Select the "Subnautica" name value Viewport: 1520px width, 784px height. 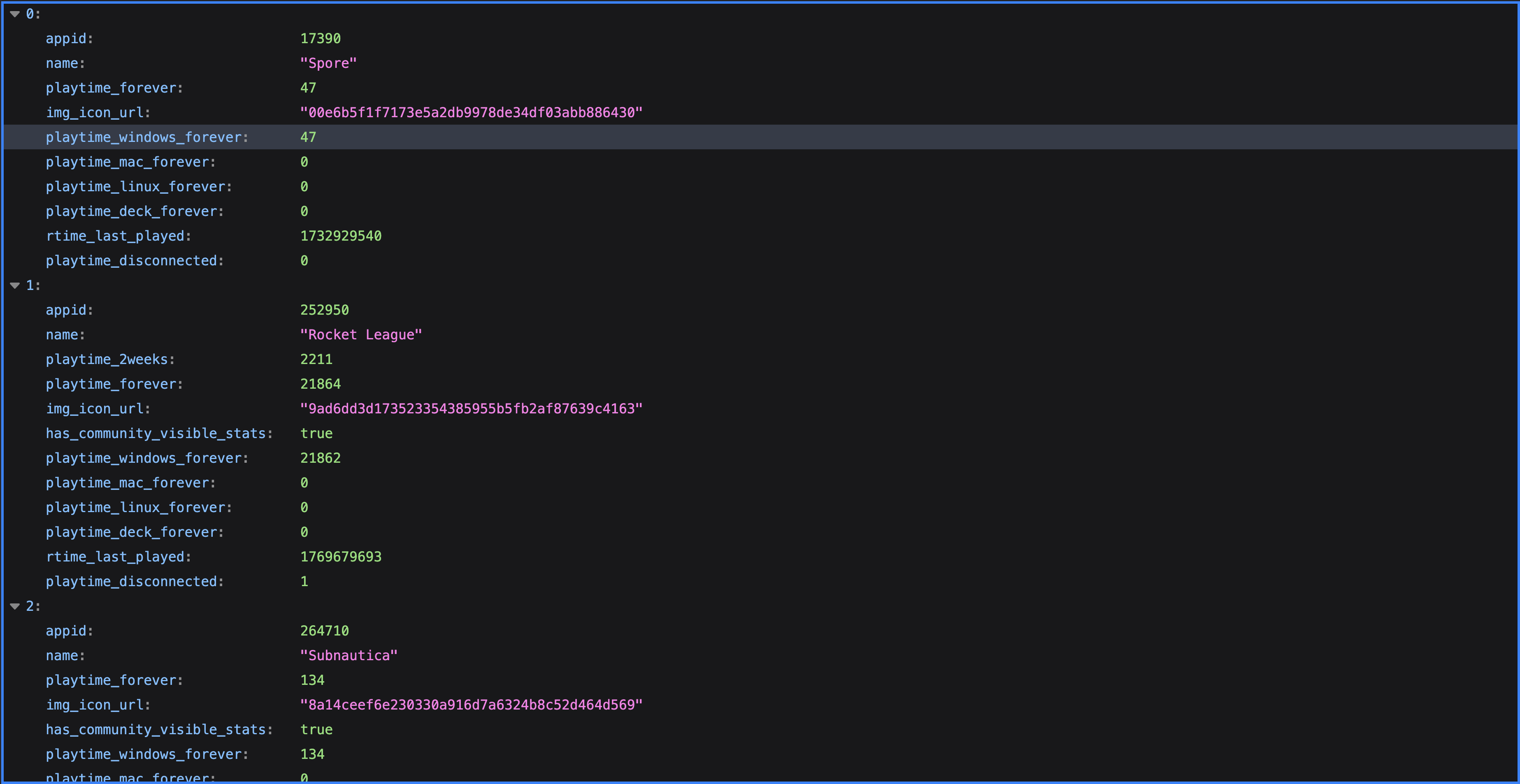click(348, 656)
